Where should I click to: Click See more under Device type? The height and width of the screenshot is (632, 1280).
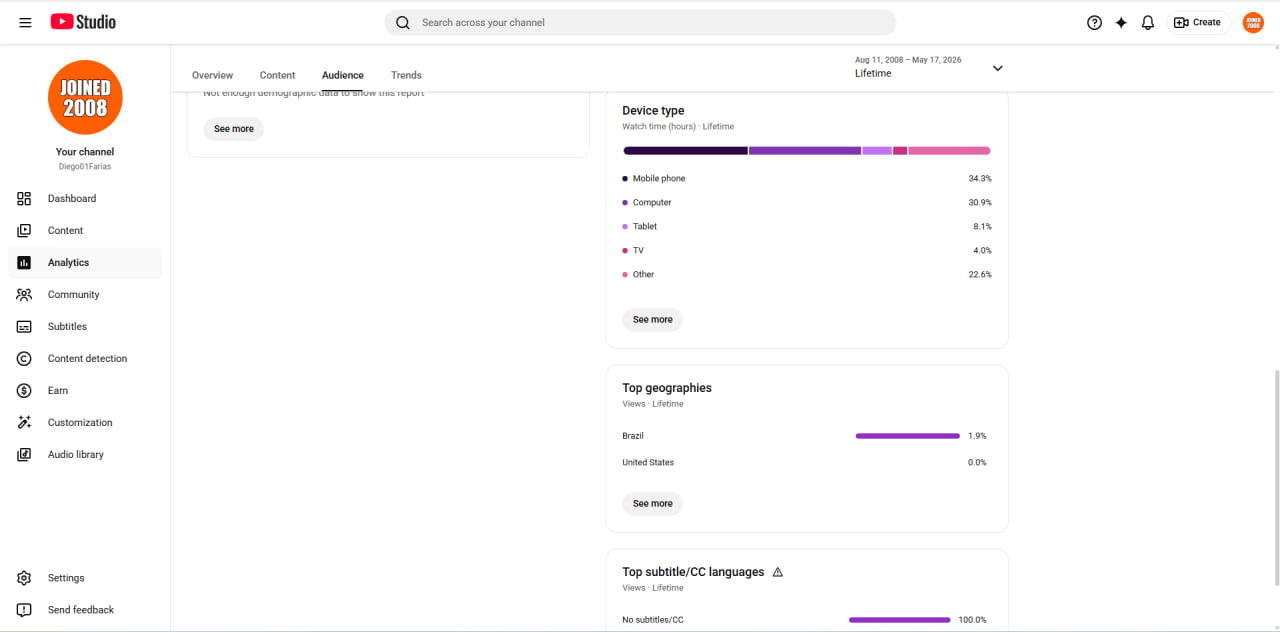click(x=653, y=320)
